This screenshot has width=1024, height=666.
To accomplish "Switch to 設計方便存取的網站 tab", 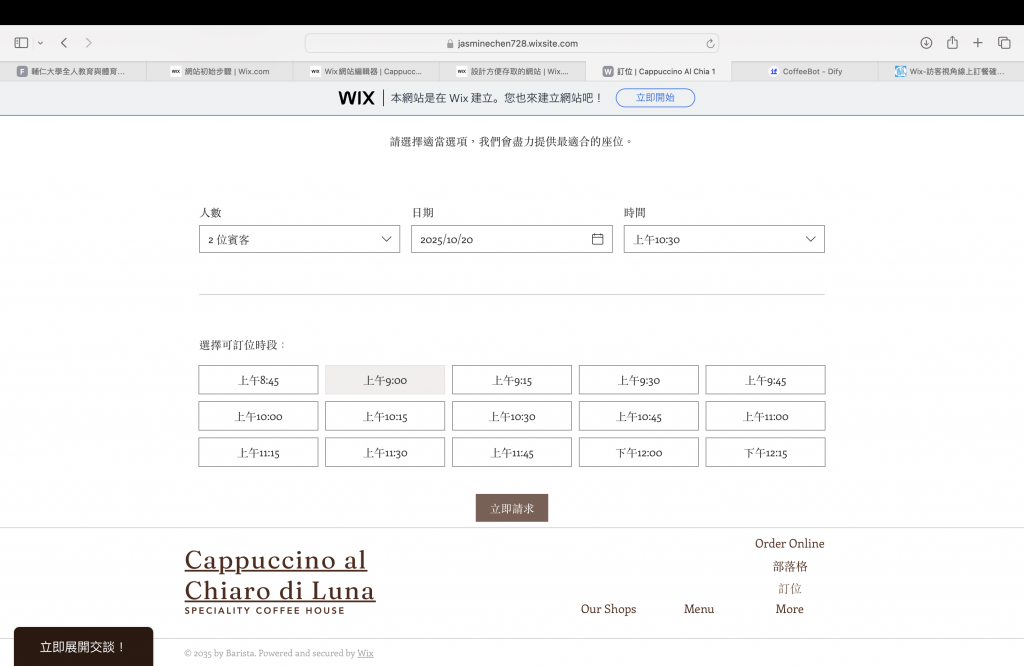I will [x=512, y=71].
